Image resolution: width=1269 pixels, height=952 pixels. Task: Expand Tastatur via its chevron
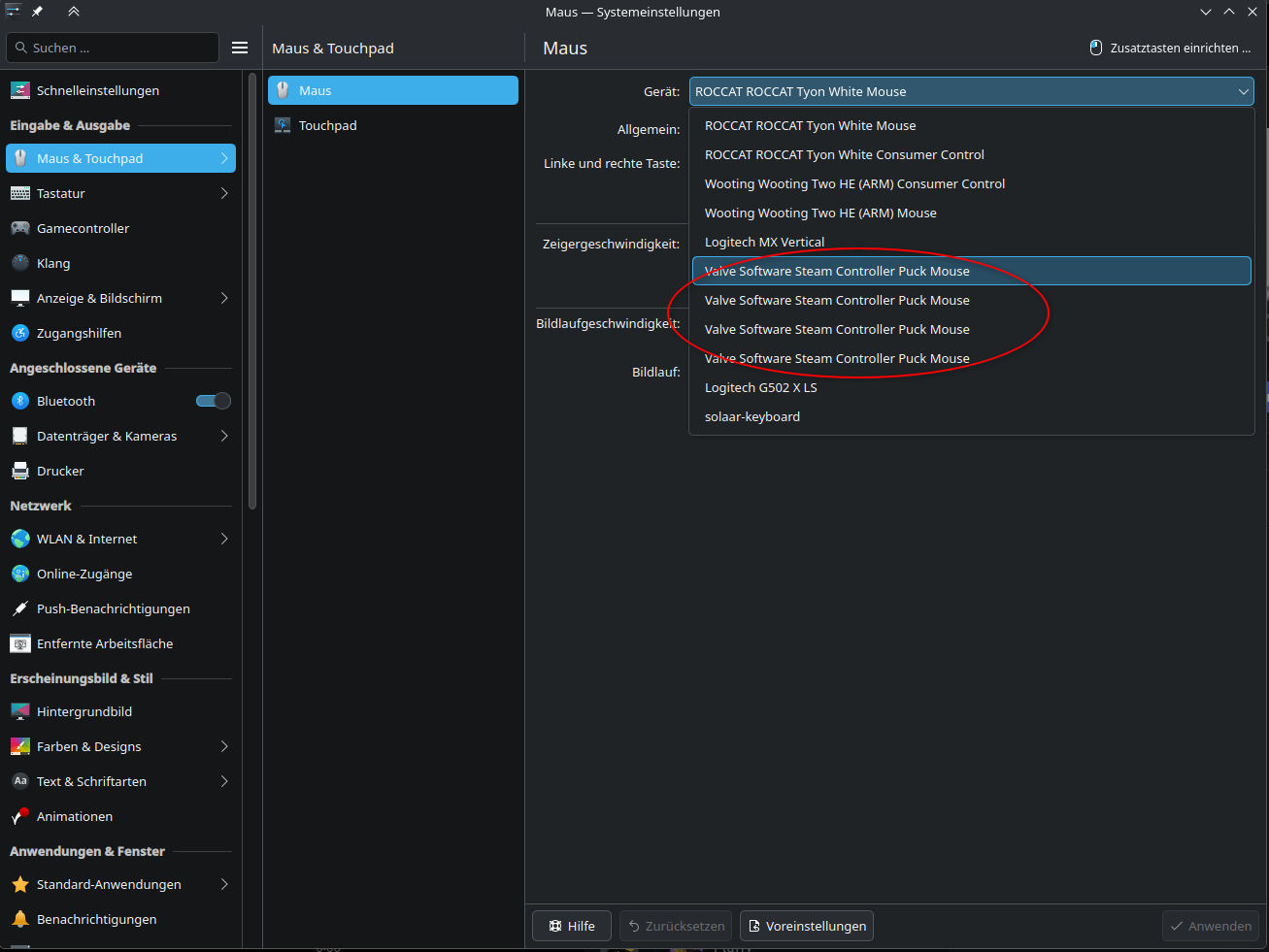click(224, 193)
